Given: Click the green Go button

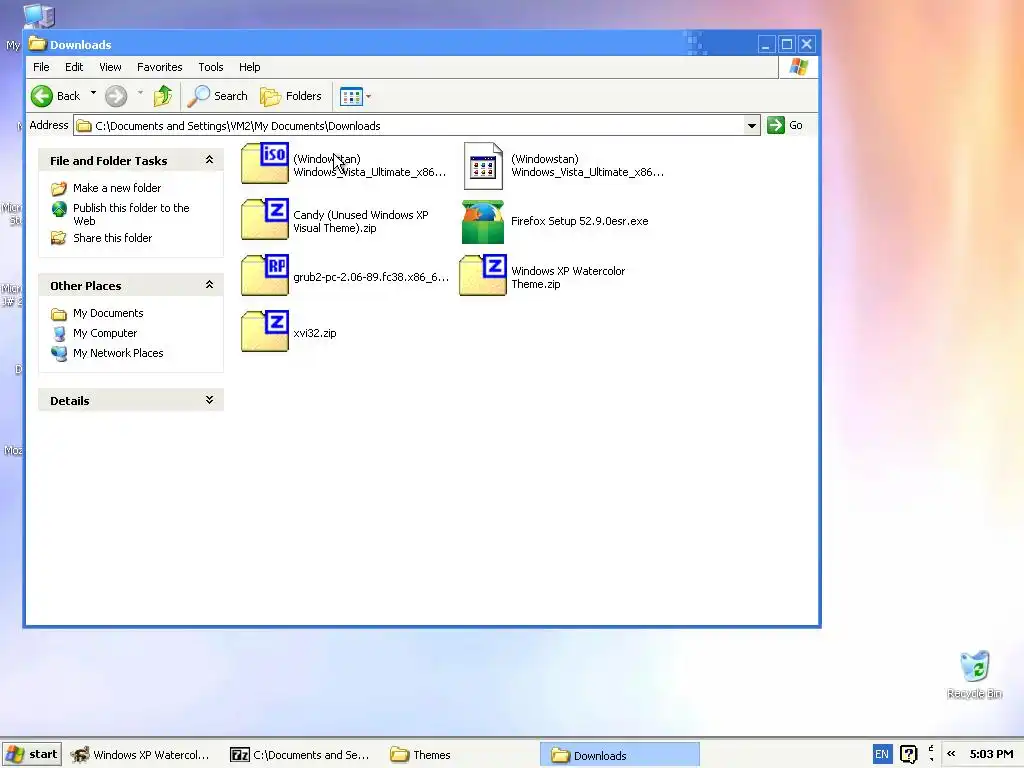Looking at the screenshot, I should [x=785, y=125].
